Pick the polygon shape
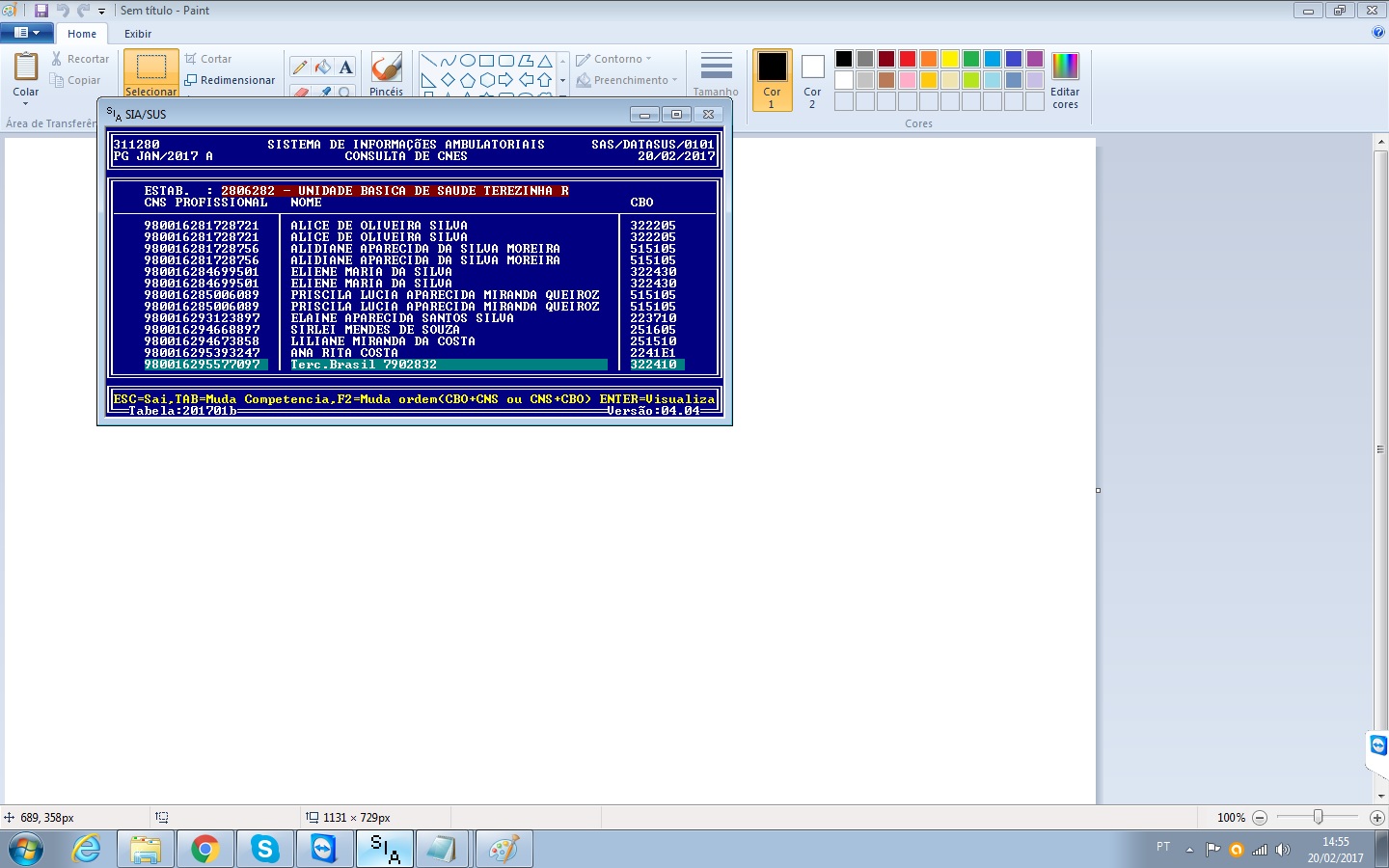The width and height of the screenshot is (1389, 868). [525, 60]
